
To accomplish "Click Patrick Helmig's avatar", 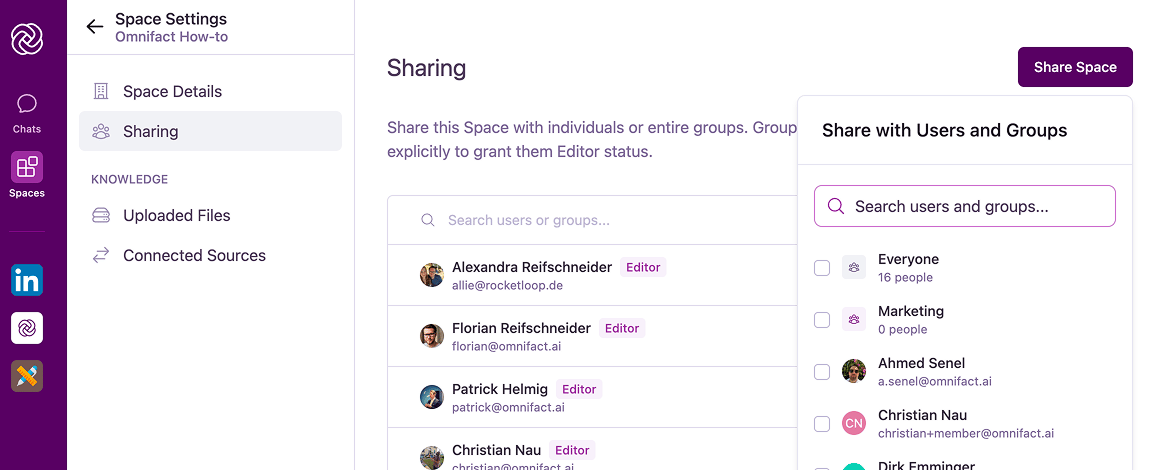I will tap(432, 397).
